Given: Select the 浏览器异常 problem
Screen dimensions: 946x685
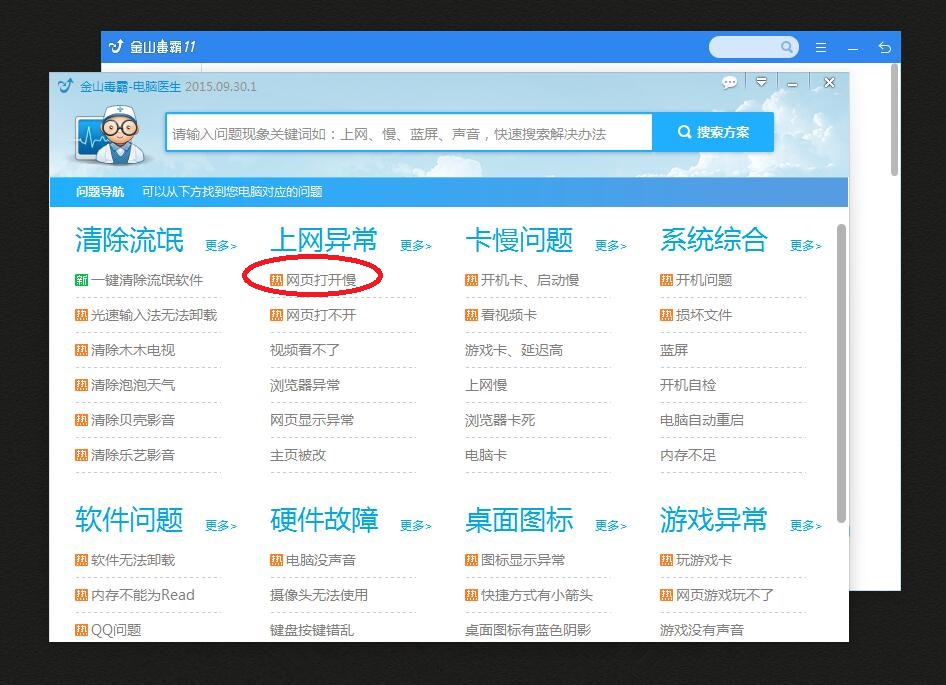Looking at the screenshot, I should tap(305, 385).
